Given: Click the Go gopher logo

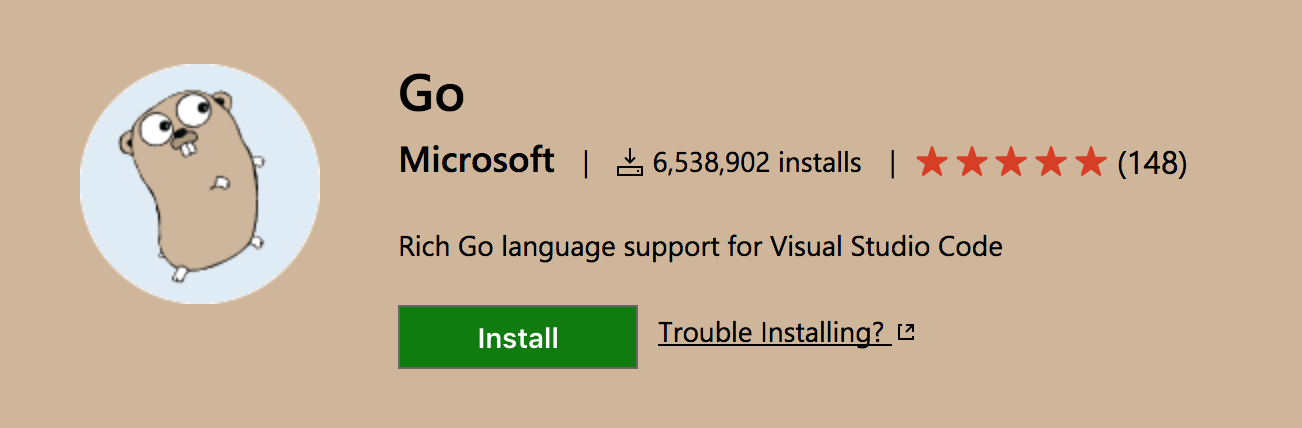Looking at the screenshot, I should [200, 184].
